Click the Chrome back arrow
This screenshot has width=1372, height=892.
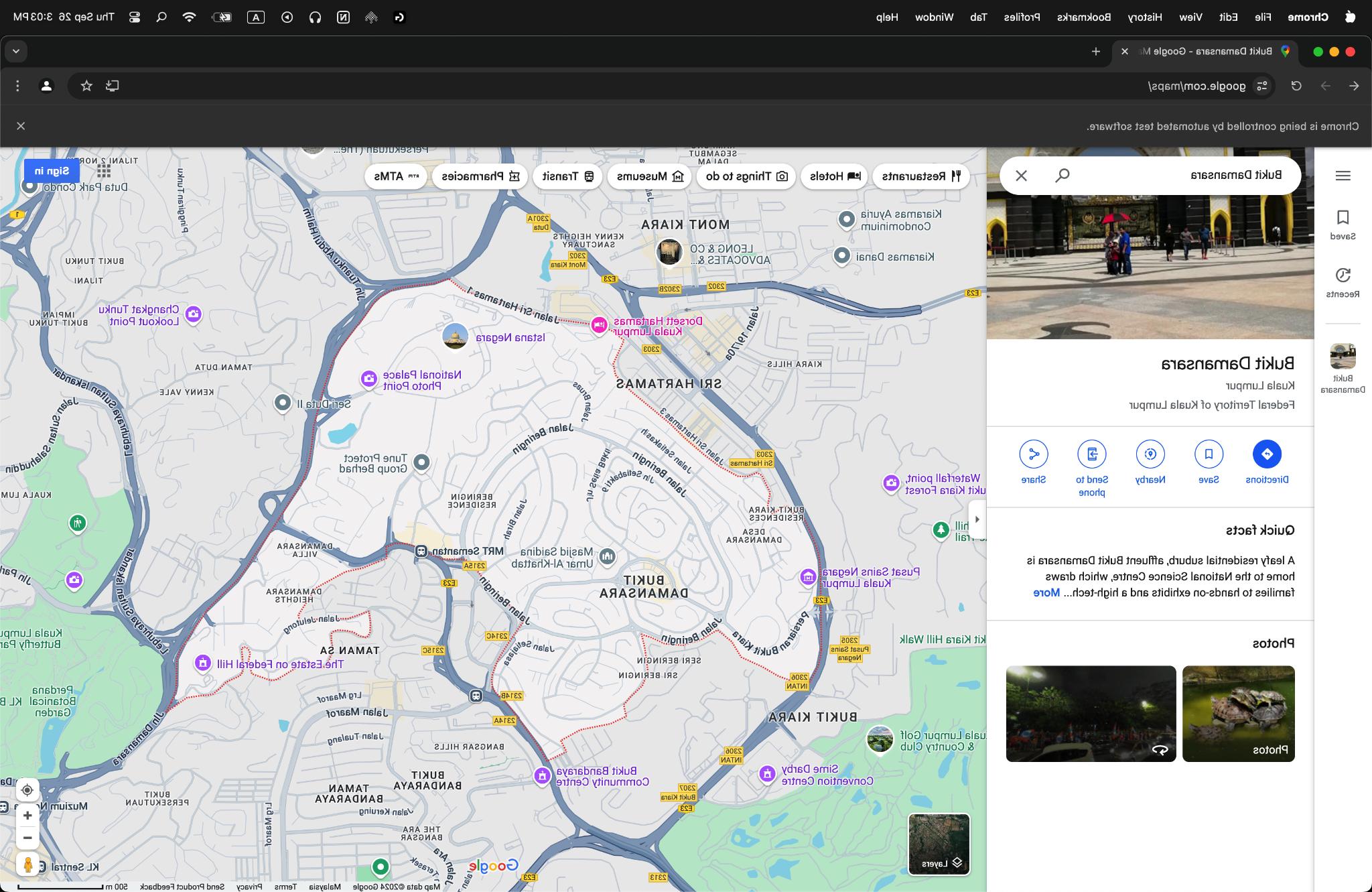pos(1354,86)
